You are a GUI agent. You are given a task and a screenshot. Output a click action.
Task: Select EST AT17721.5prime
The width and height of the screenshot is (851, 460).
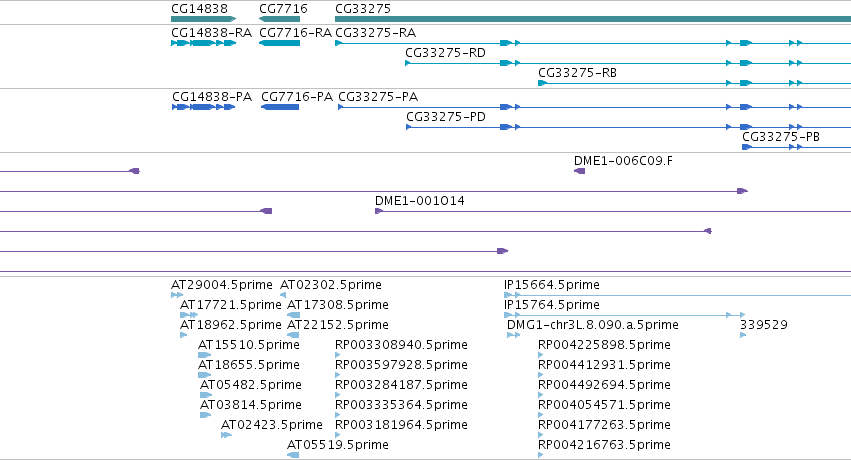pos(231,305)
